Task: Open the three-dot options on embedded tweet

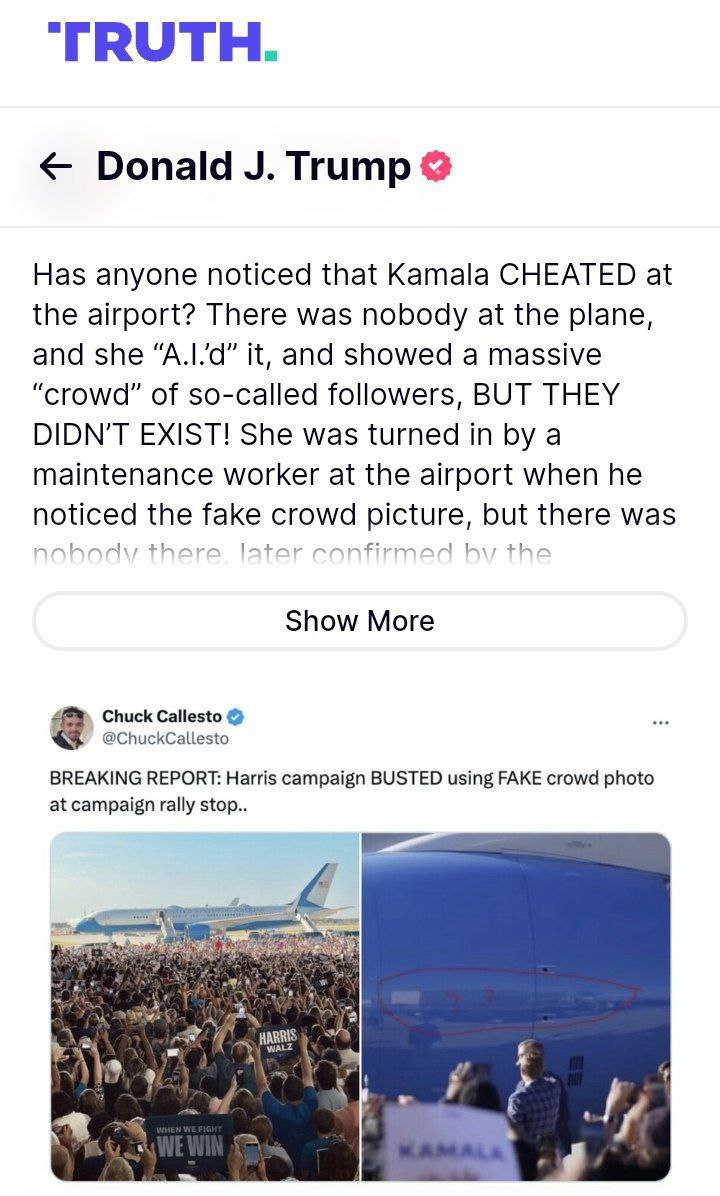Action: tap(660, 721)
